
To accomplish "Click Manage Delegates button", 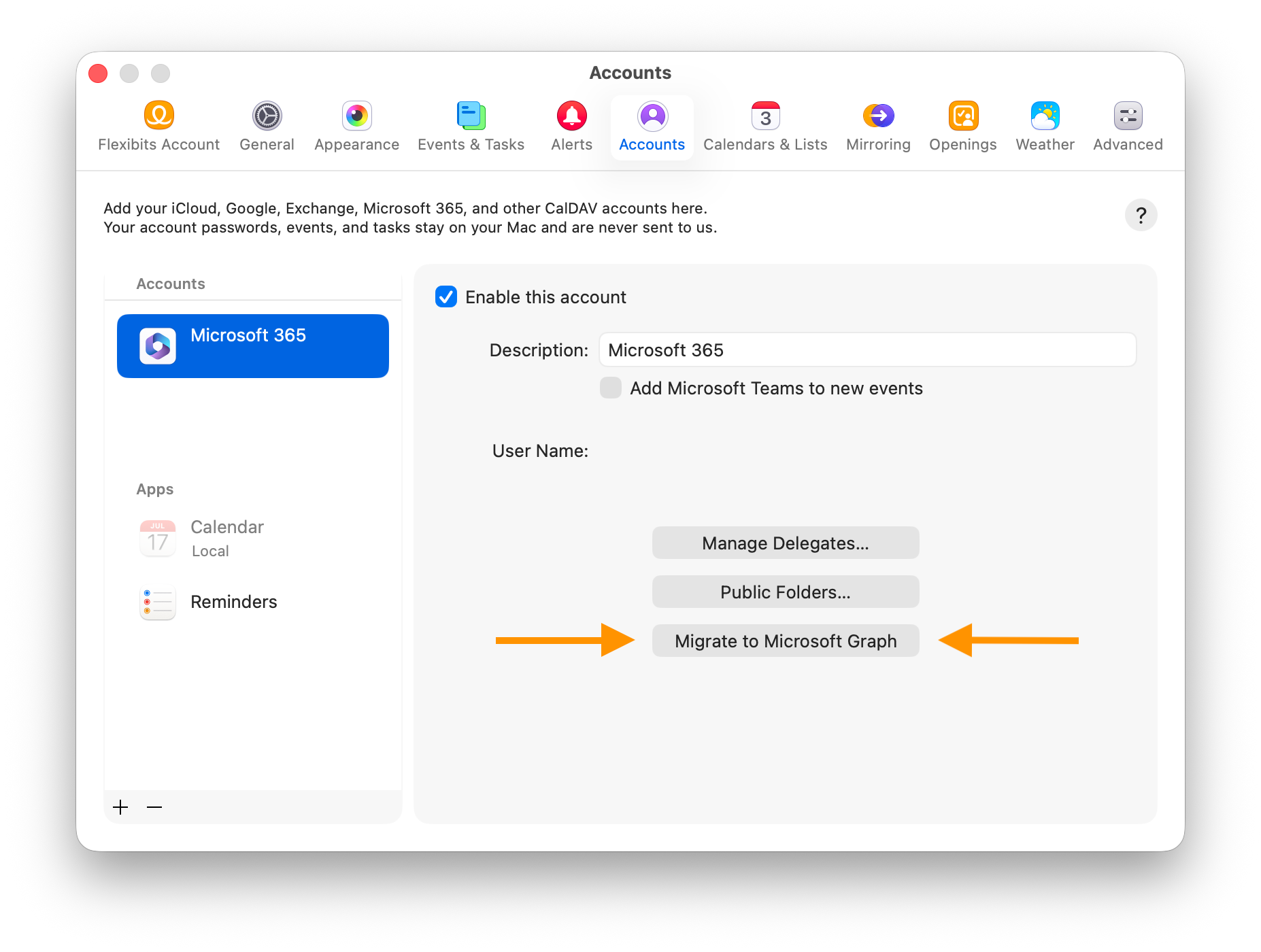I will (x=786, y=543).
